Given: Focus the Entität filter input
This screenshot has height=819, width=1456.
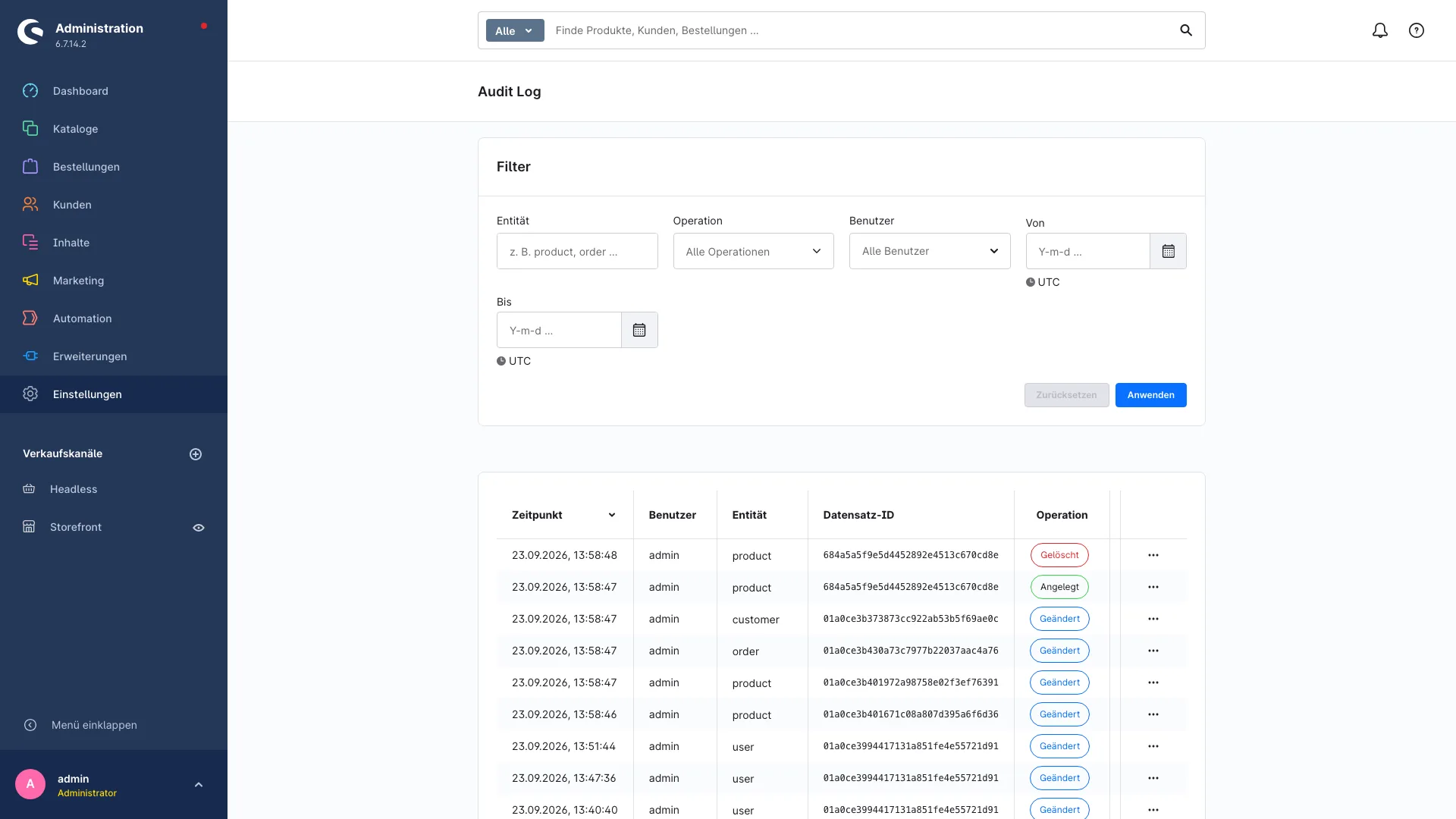Looking at the screenshot, I should [x=577, y=251].
